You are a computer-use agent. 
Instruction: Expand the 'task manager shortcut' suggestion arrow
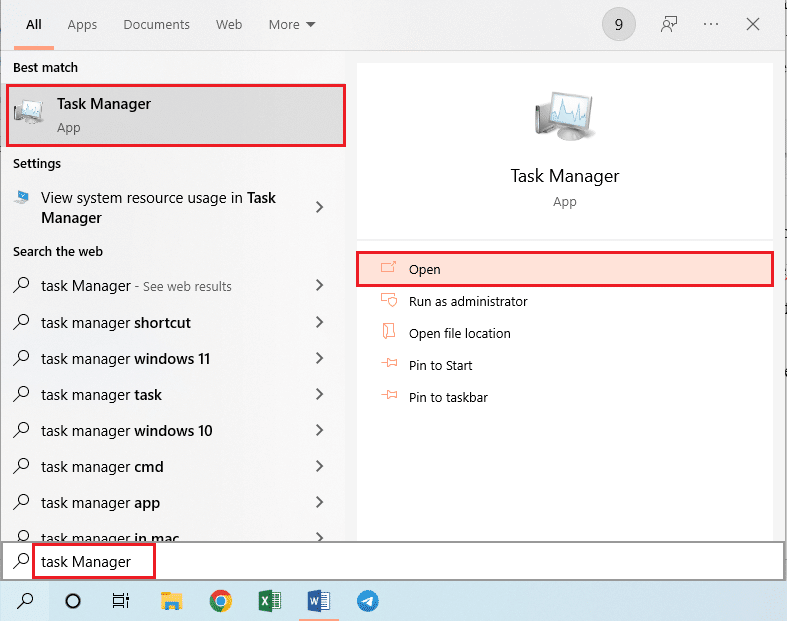click(319, 322)
